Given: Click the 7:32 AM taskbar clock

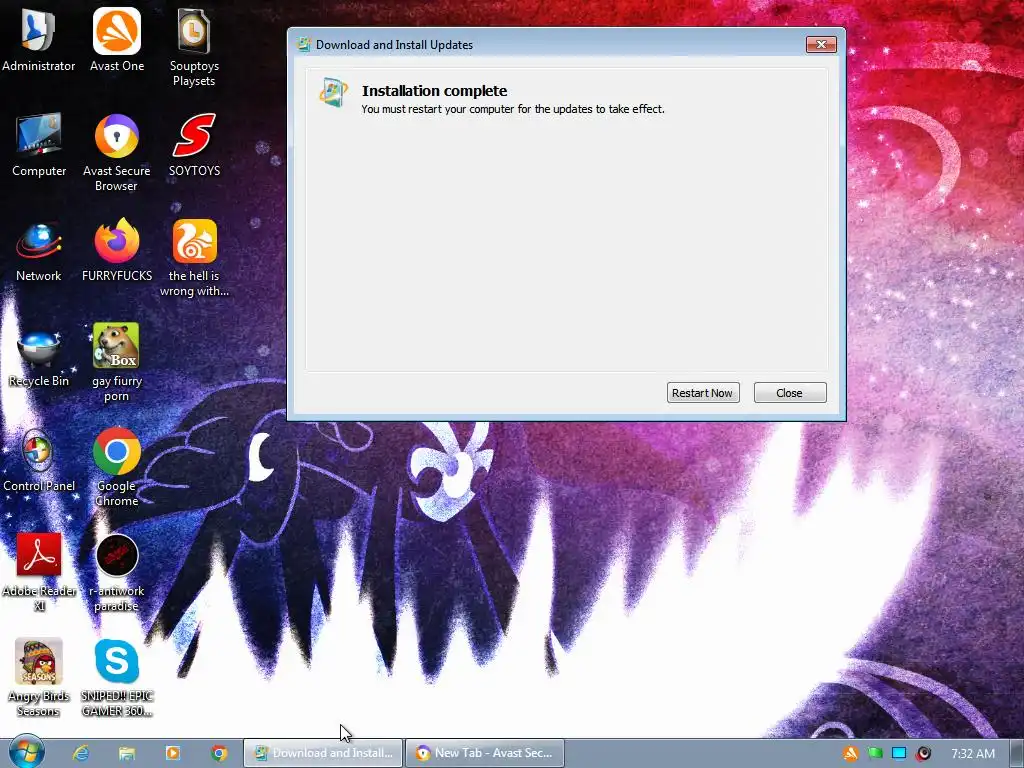Looking at the screenshot, I should (x=972, y=754).
